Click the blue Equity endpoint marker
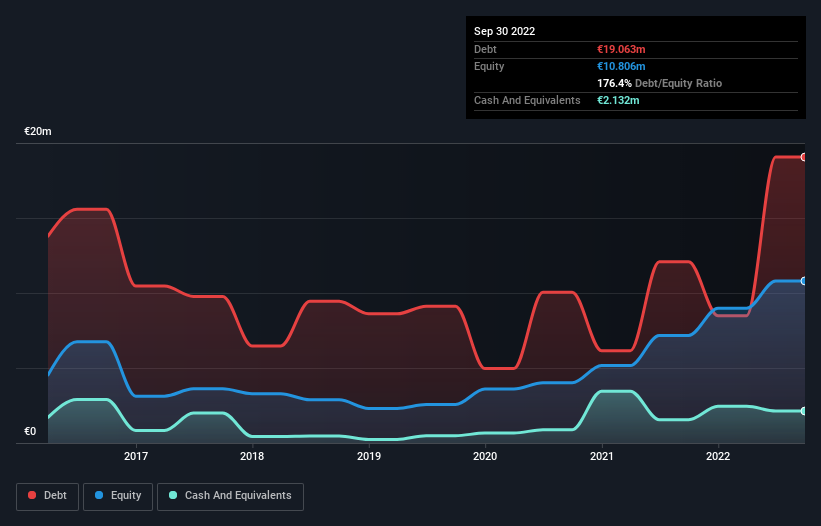 pyautogui.click(x=804, y=281)
